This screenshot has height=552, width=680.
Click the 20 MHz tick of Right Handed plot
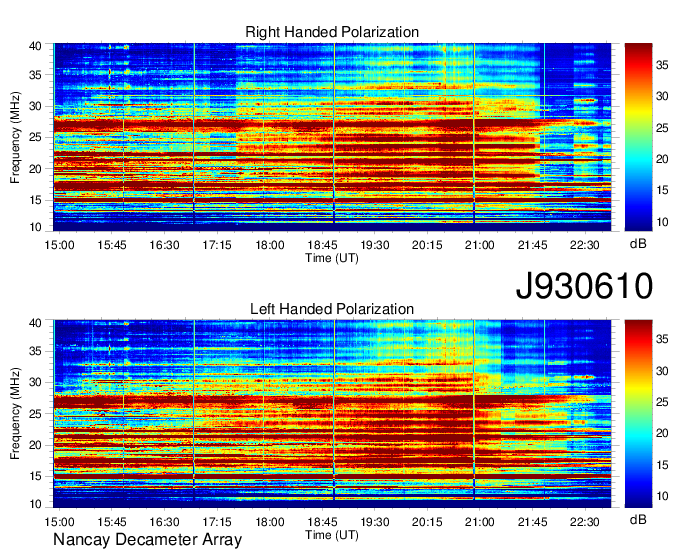point(35,169)
